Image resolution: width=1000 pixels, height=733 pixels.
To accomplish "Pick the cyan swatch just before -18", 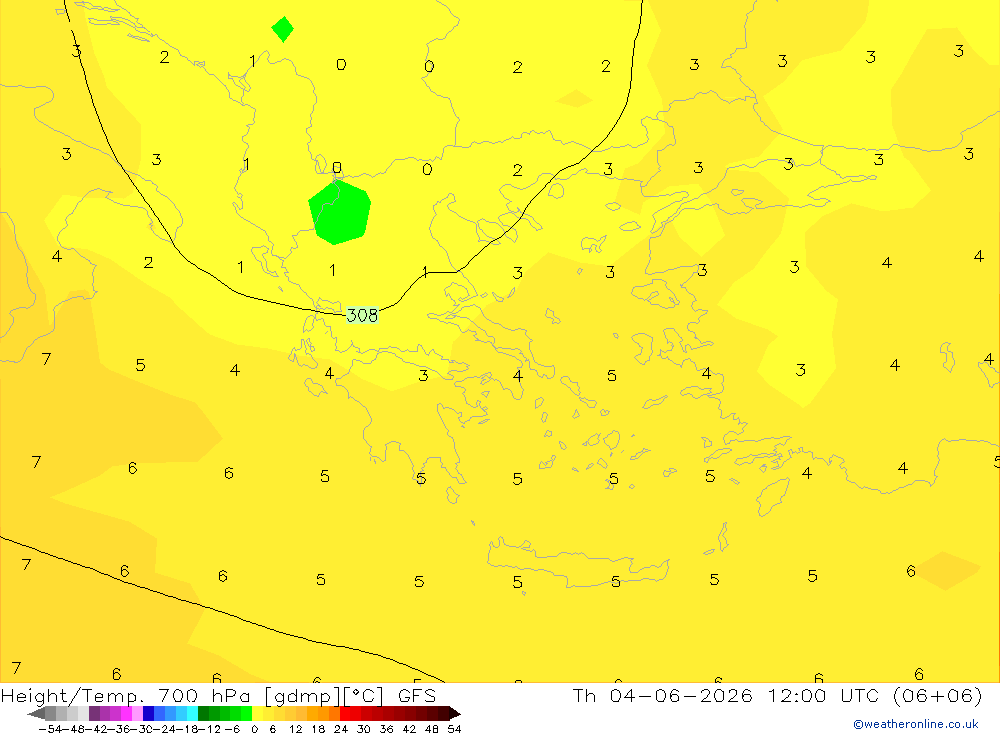I will click(x=192, y=713).
